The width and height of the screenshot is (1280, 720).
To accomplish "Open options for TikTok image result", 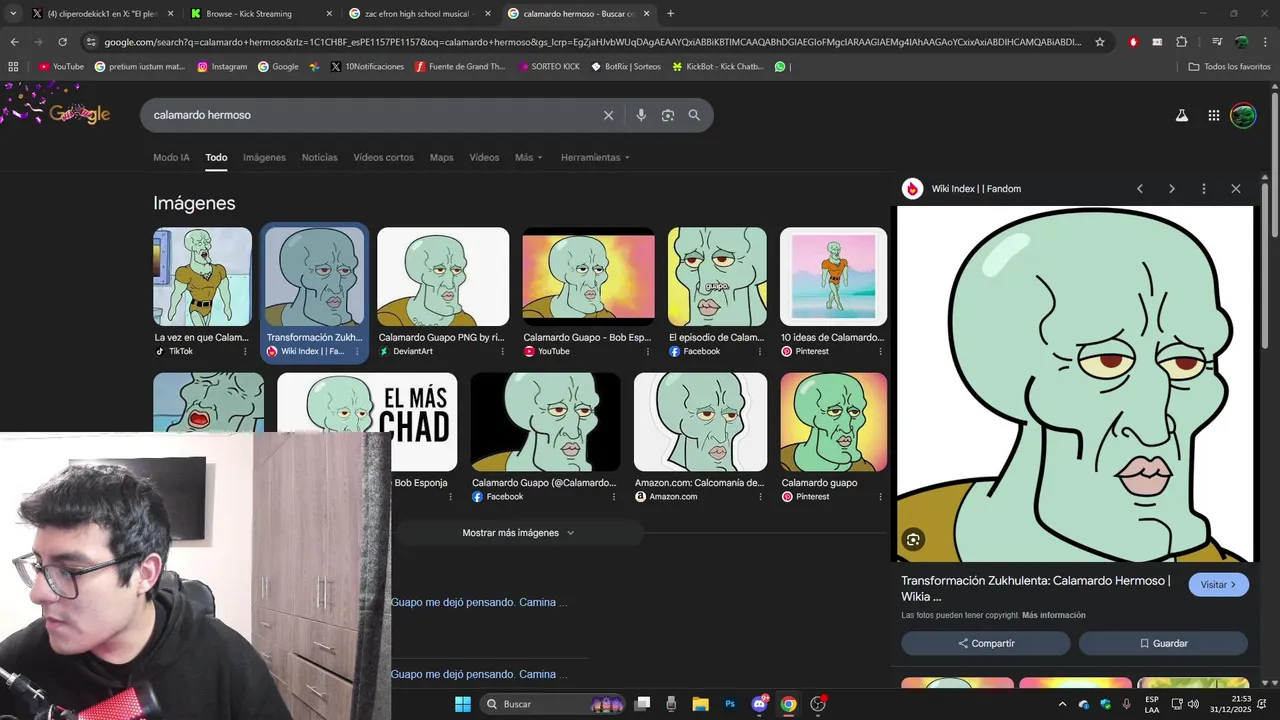I will (x=245, y=352).
